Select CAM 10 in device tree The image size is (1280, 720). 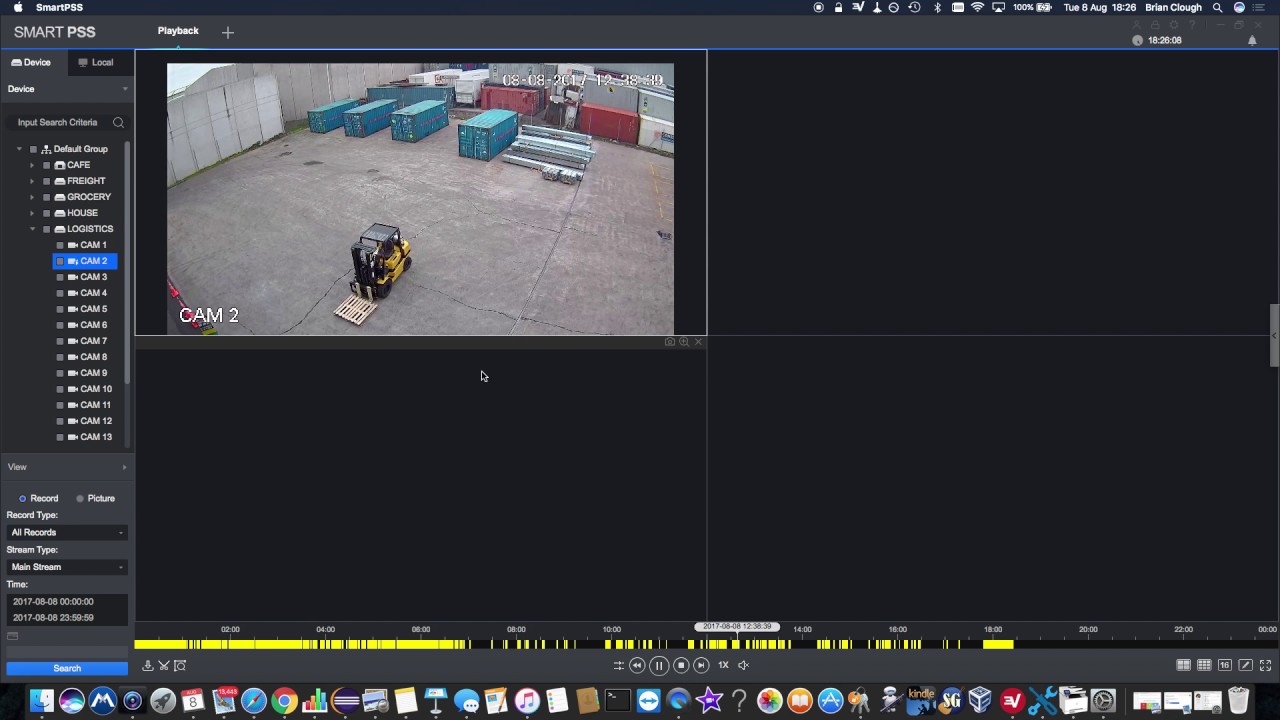pyautogui.click(x=96, y=389)
